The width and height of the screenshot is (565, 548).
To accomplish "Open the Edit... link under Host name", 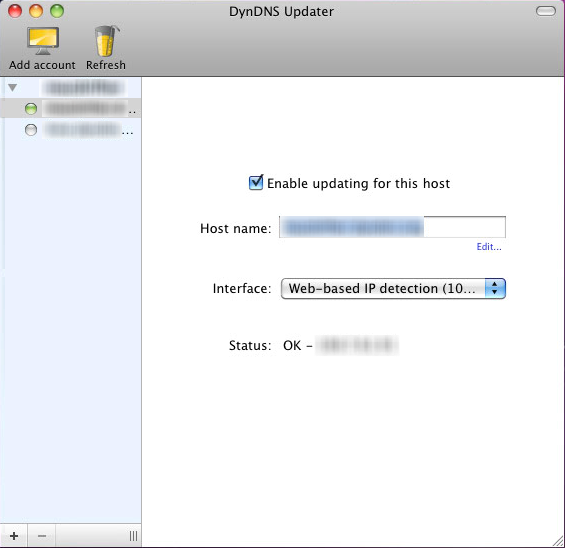I will pos(489,247).
